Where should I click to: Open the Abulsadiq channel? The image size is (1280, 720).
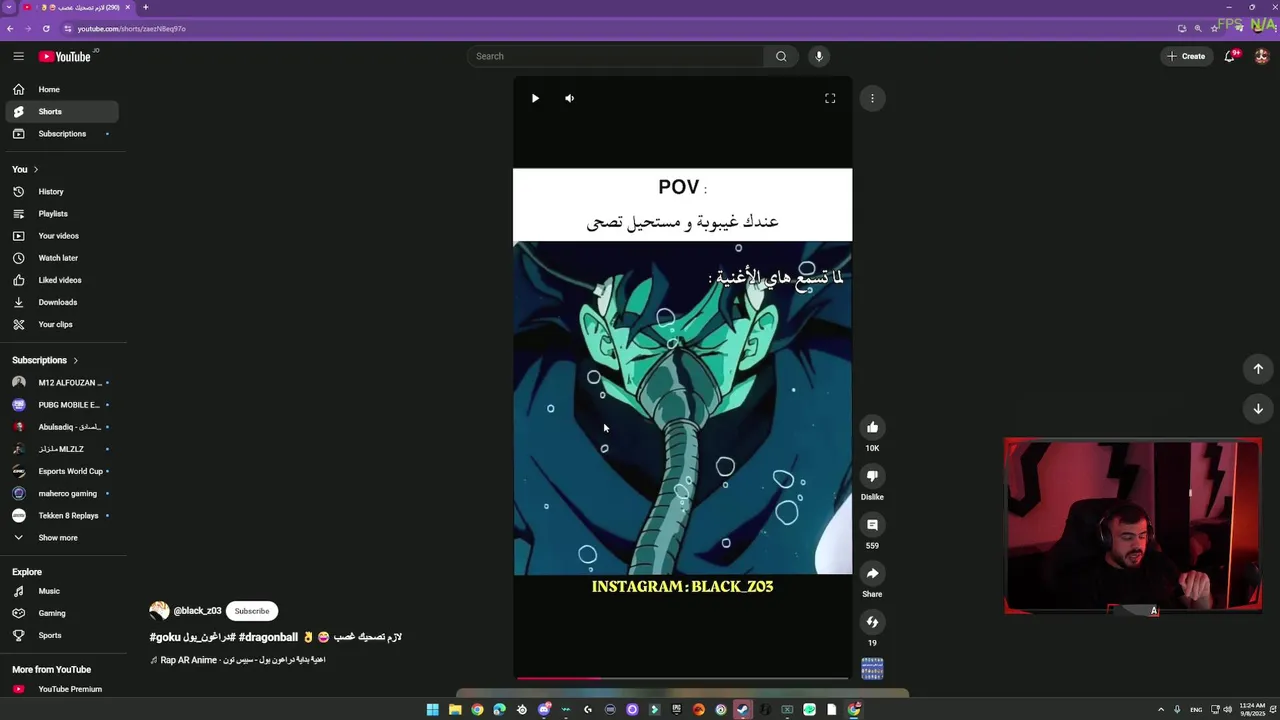(60, 427)
